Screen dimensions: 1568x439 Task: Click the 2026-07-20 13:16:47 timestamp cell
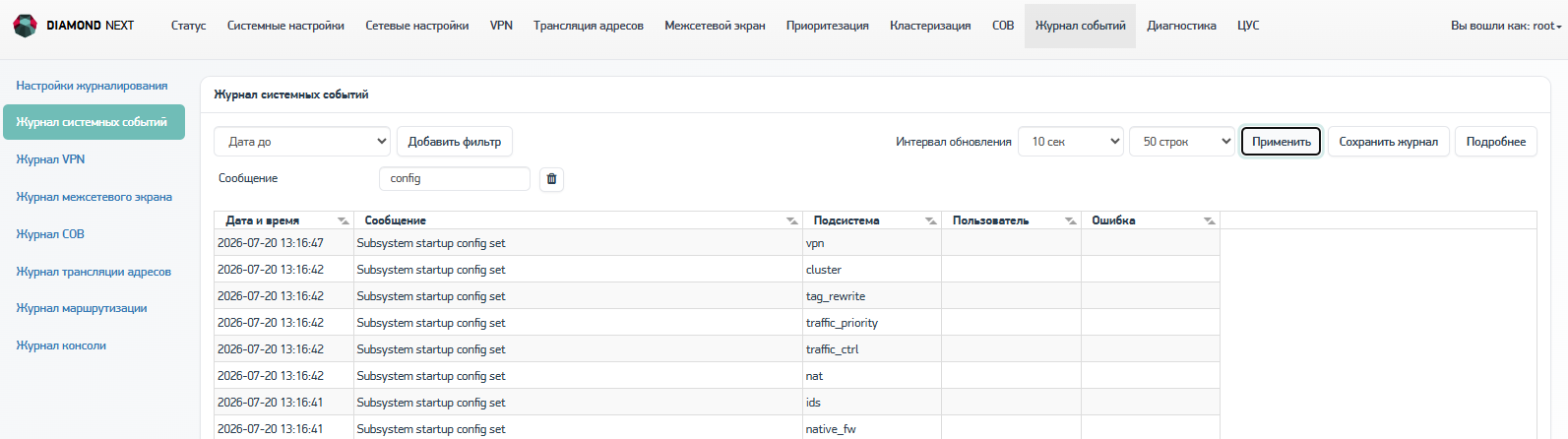point(283,243)
